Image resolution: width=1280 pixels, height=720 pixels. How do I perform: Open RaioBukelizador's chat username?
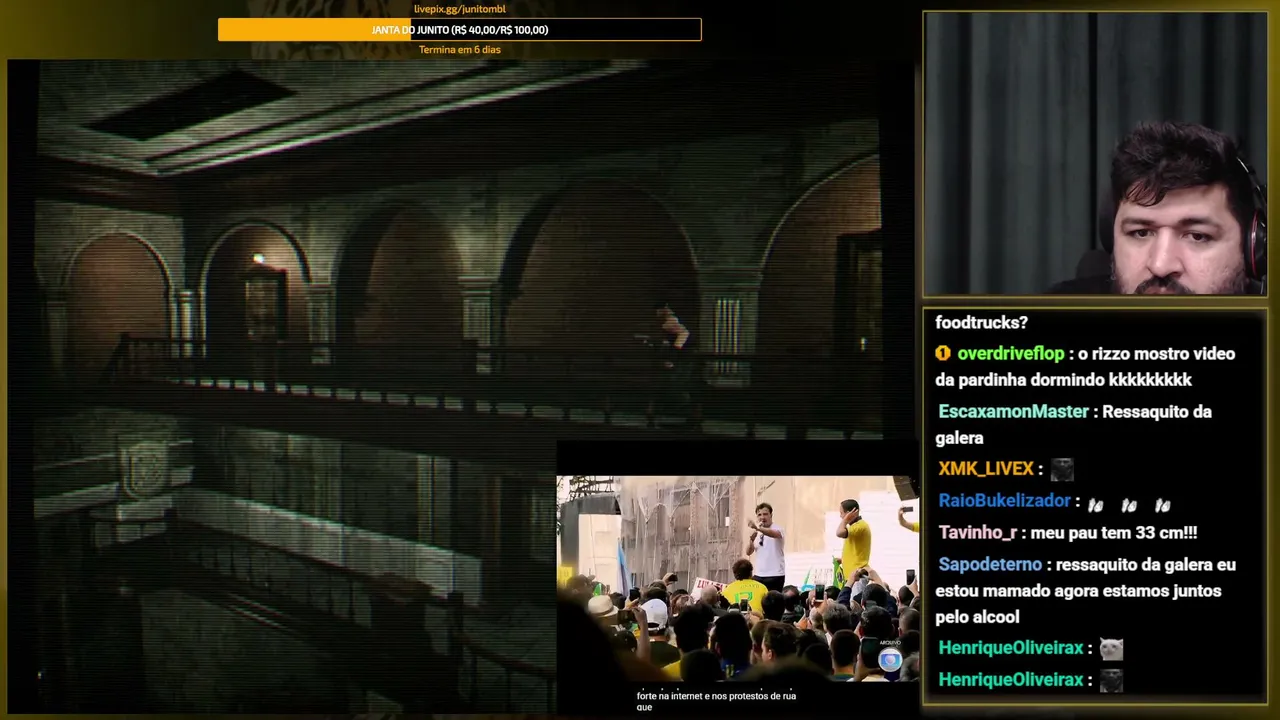(x=1004, y=501)
